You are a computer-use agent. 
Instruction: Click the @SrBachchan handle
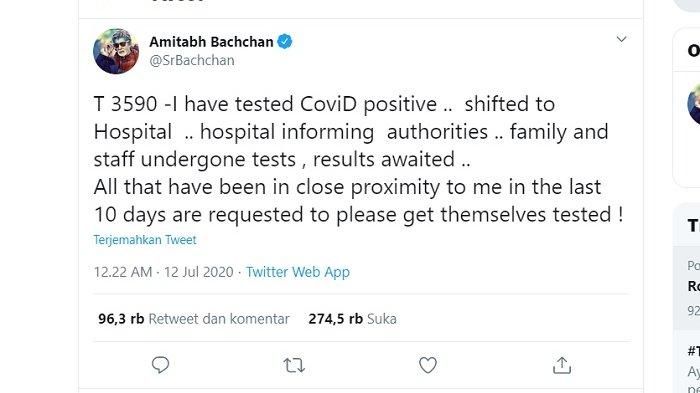(192, 60)
